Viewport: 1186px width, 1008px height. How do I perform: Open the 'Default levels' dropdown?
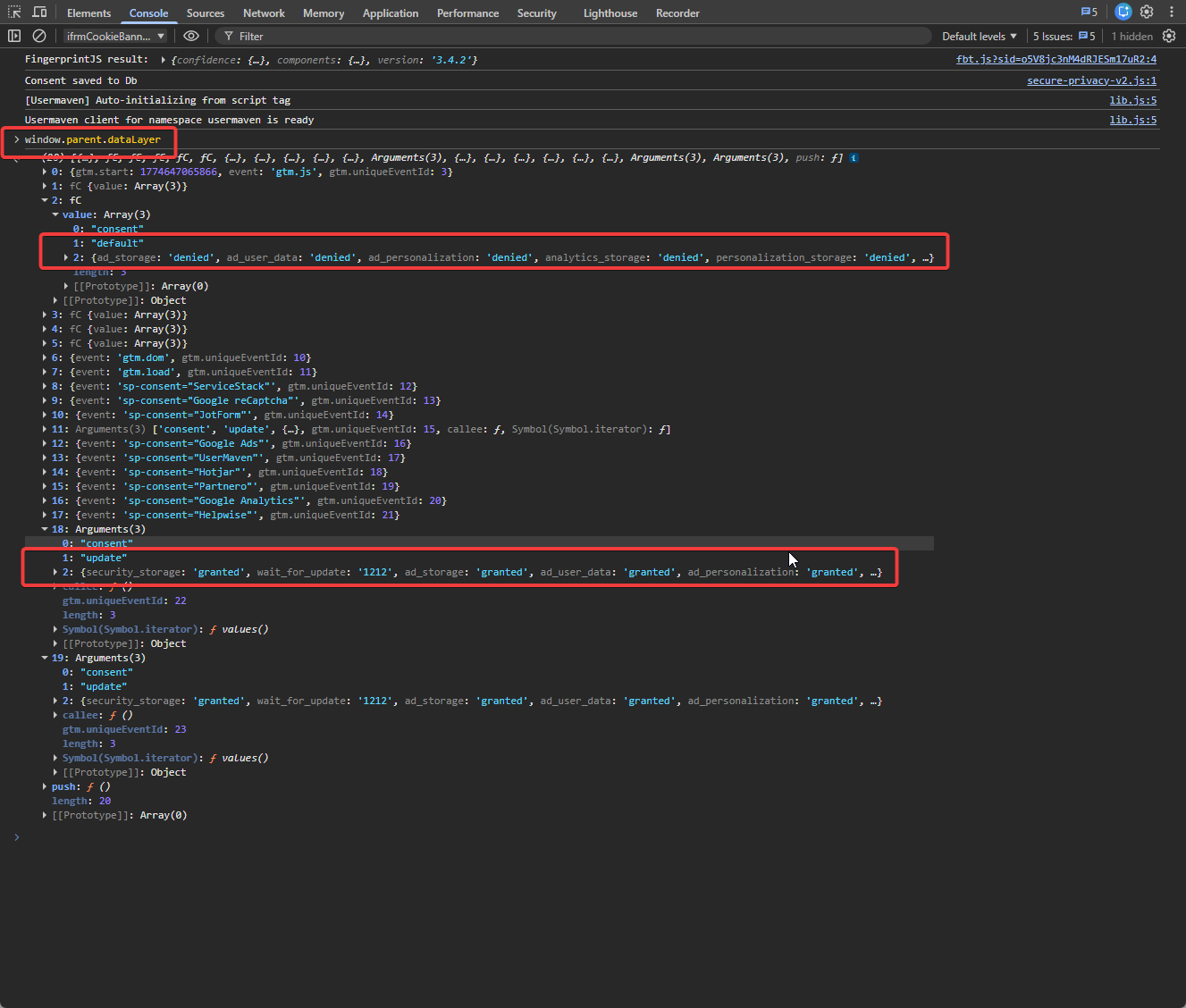point(979,36)
